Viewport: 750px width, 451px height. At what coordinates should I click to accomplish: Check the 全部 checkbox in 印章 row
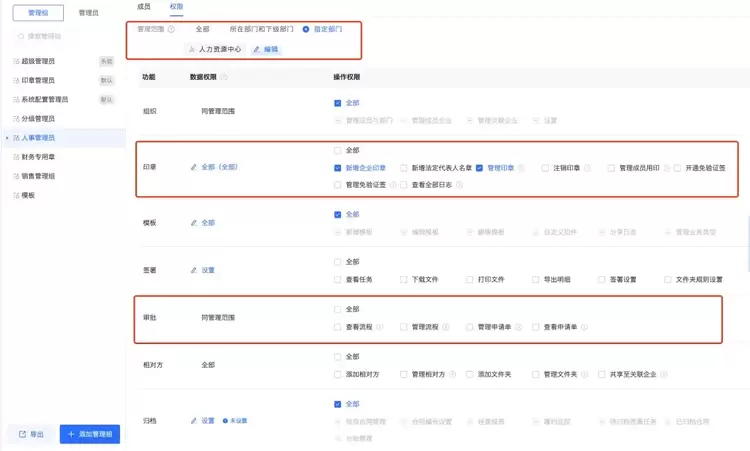pyautogui.click(x=338, y=150)
